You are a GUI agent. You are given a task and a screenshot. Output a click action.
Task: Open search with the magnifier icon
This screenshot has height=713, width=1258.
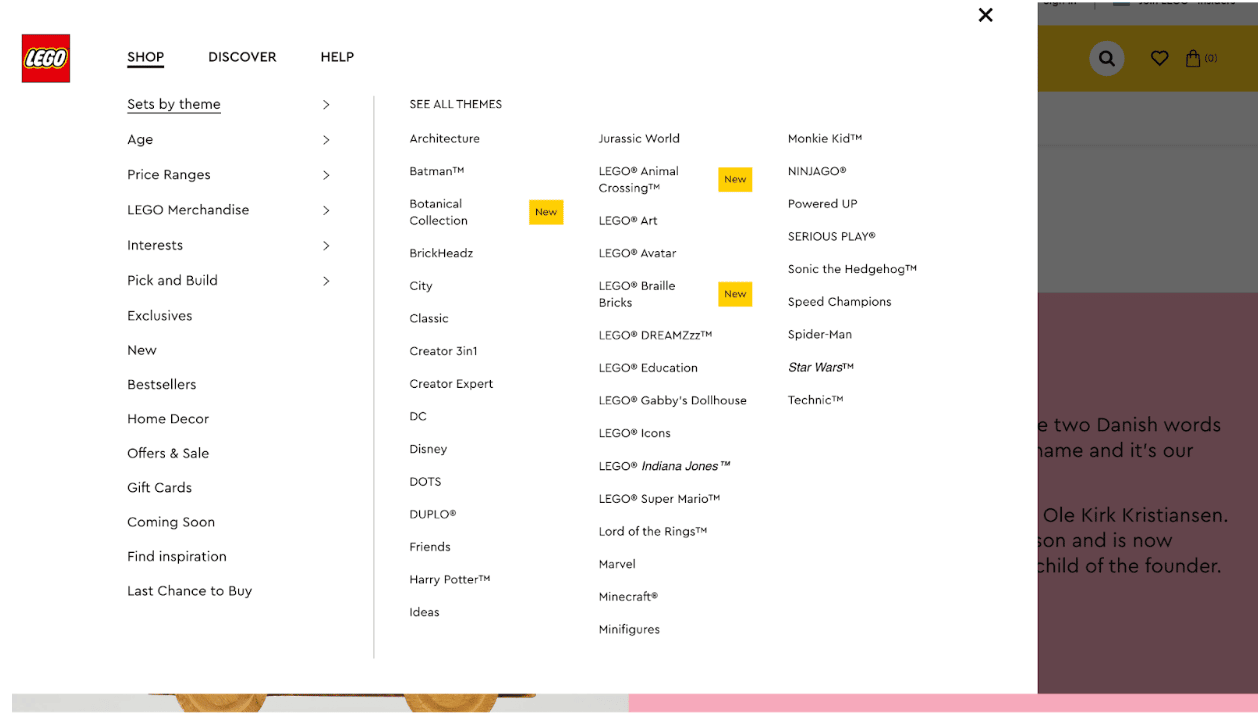[1106, 58]
